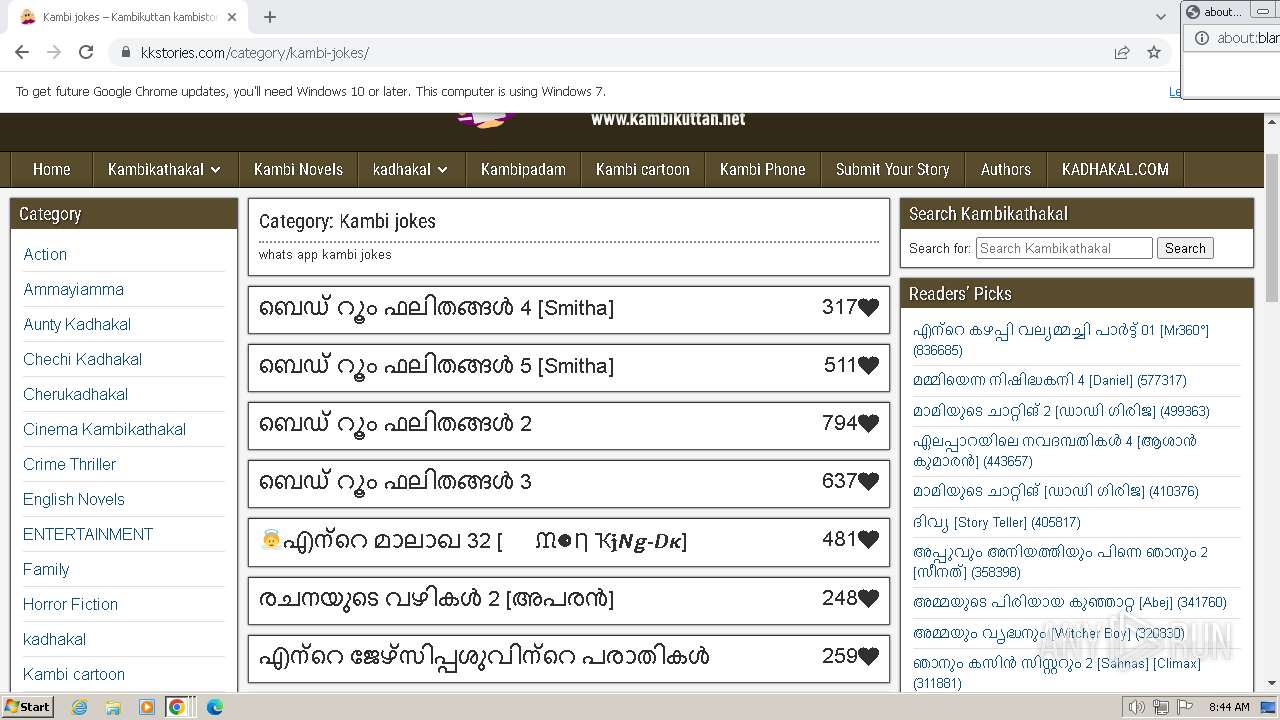
Task: Click heart icon beside 259
Action: coord(868,656)
